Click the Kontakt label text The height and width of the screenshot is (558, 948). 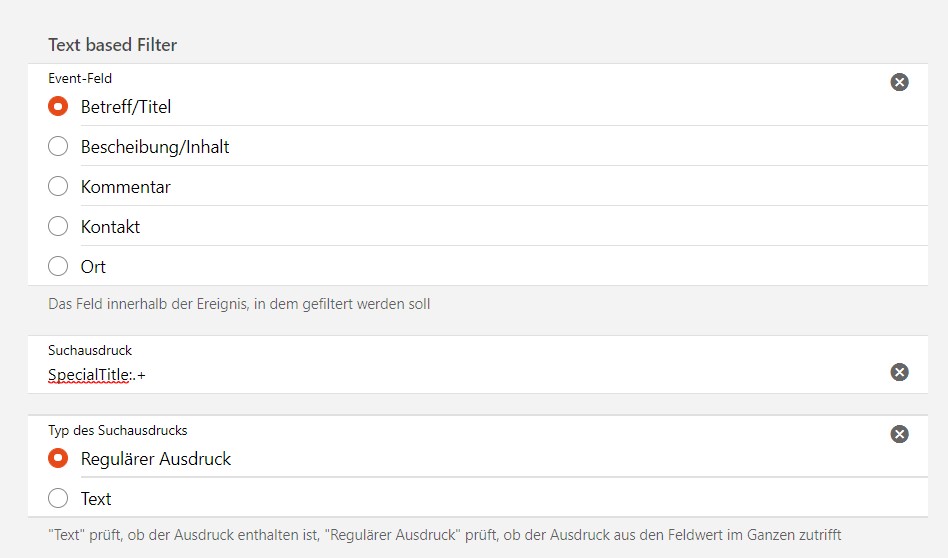pyautogui.click(x=111, y=227)
